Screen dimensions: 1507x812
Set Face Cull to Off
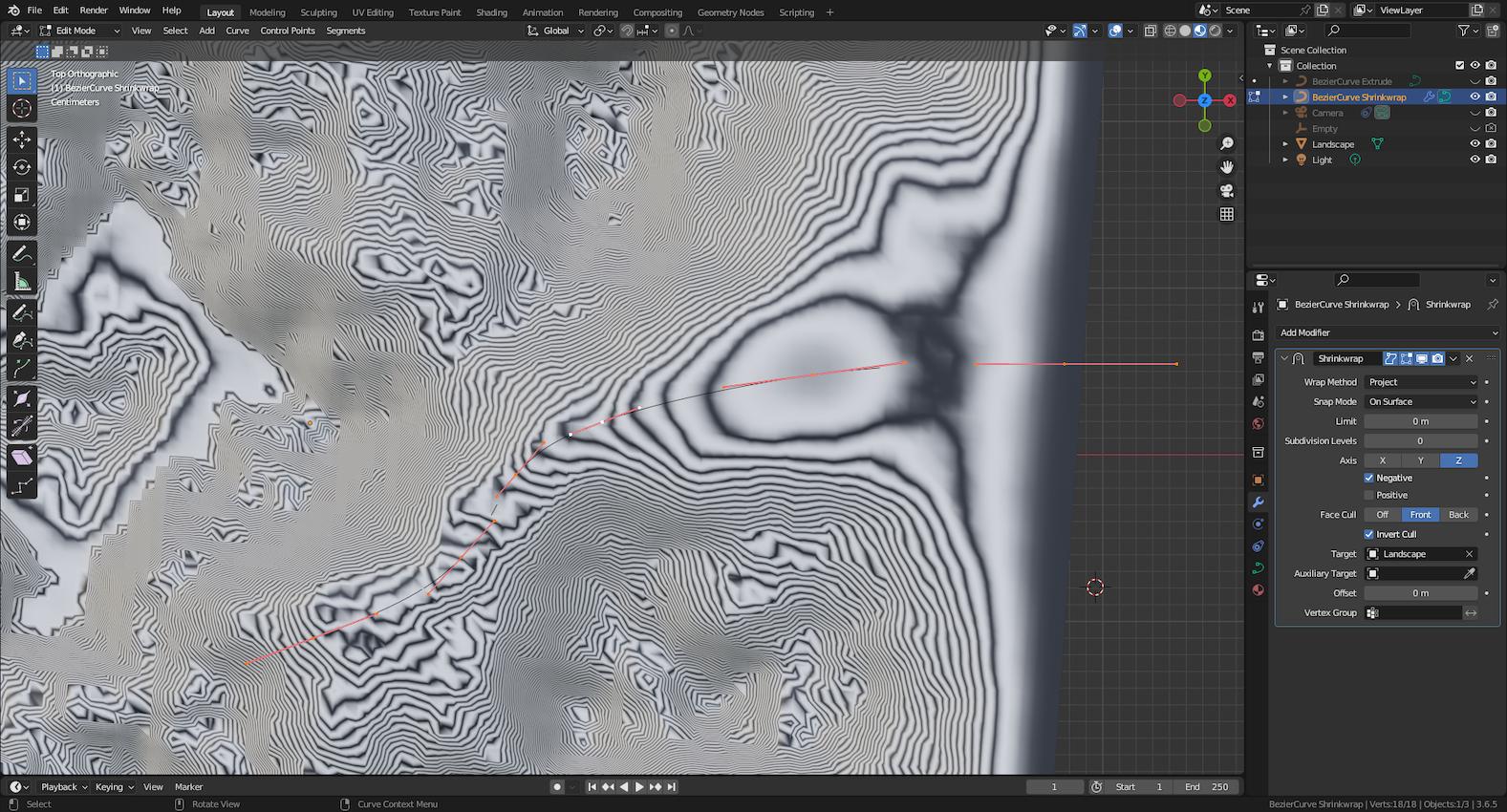[1382, 515]
